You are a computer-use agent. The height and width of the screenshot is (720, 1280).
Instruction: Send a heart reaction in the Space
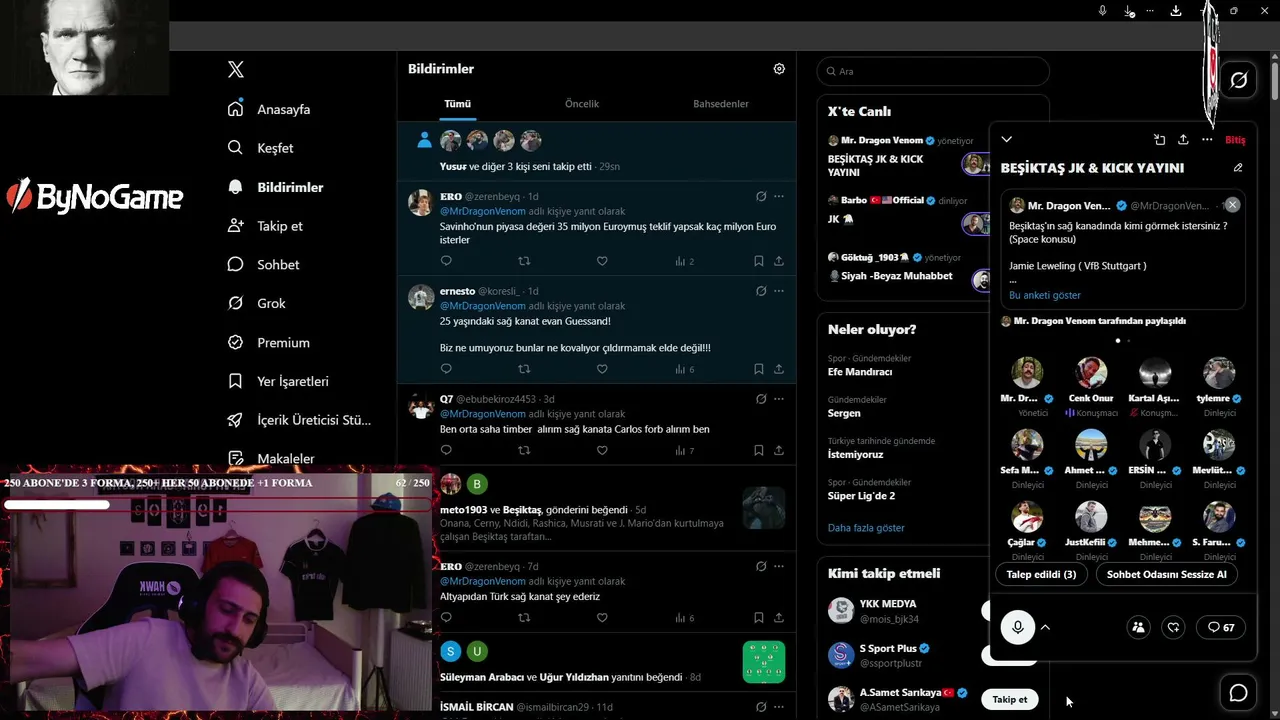coord(1174,627)
